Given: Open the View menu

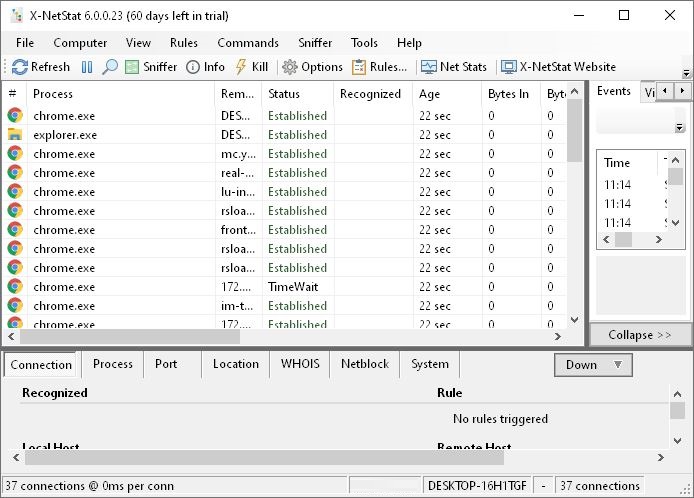Looking at the screenshot, I should pos(138,43).
